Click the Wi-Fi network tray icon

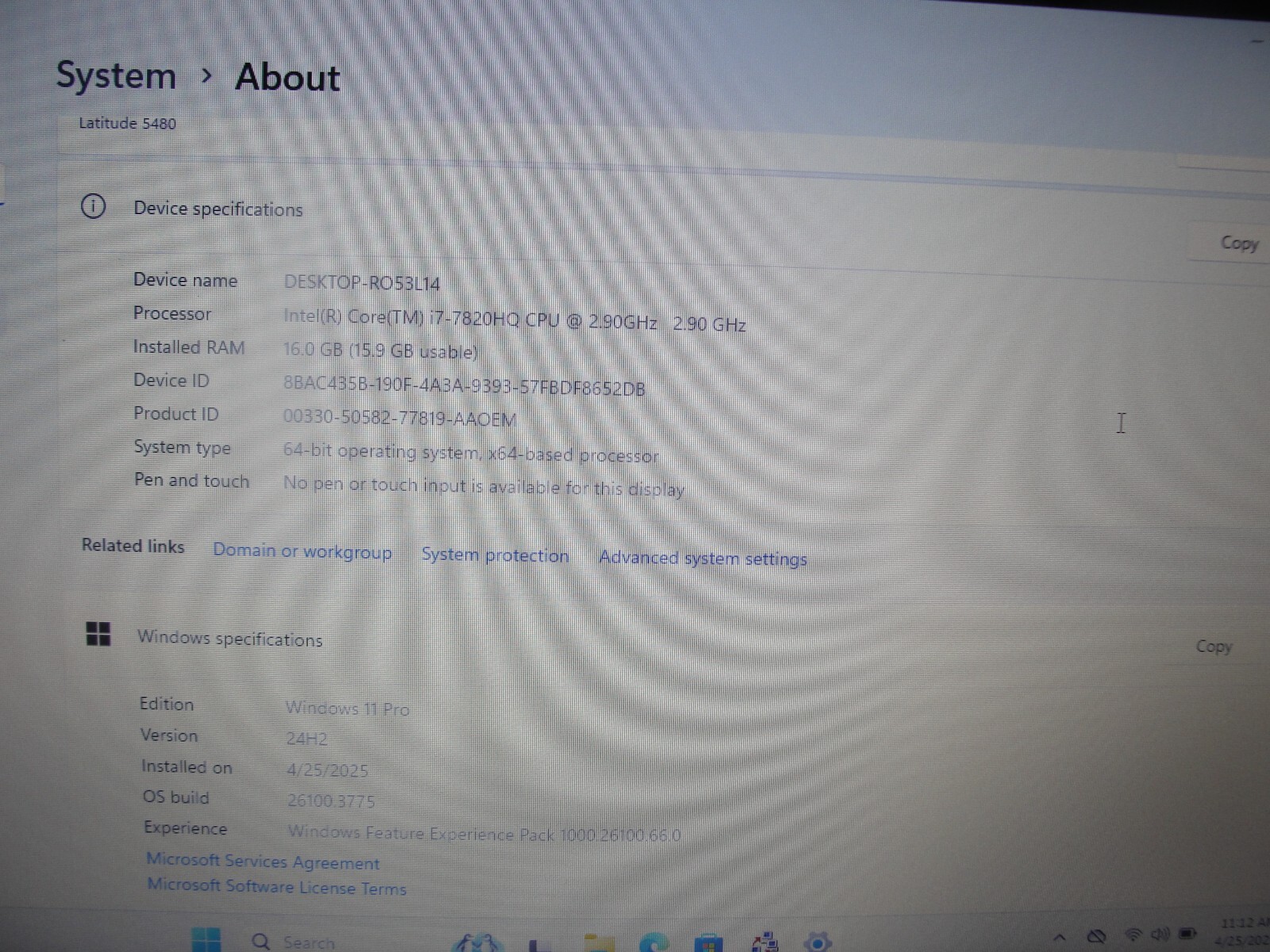(x=1133, y=935)
